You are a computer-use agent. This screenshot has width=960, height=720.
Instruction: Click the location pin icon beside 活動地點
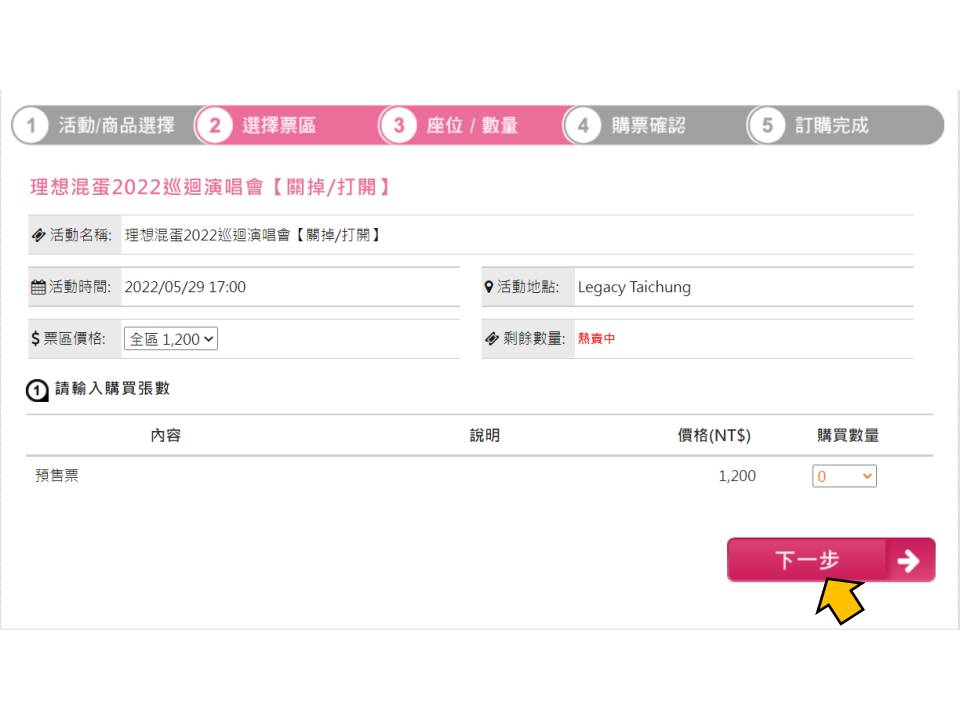pyautogui.click(x=489, y=287)
